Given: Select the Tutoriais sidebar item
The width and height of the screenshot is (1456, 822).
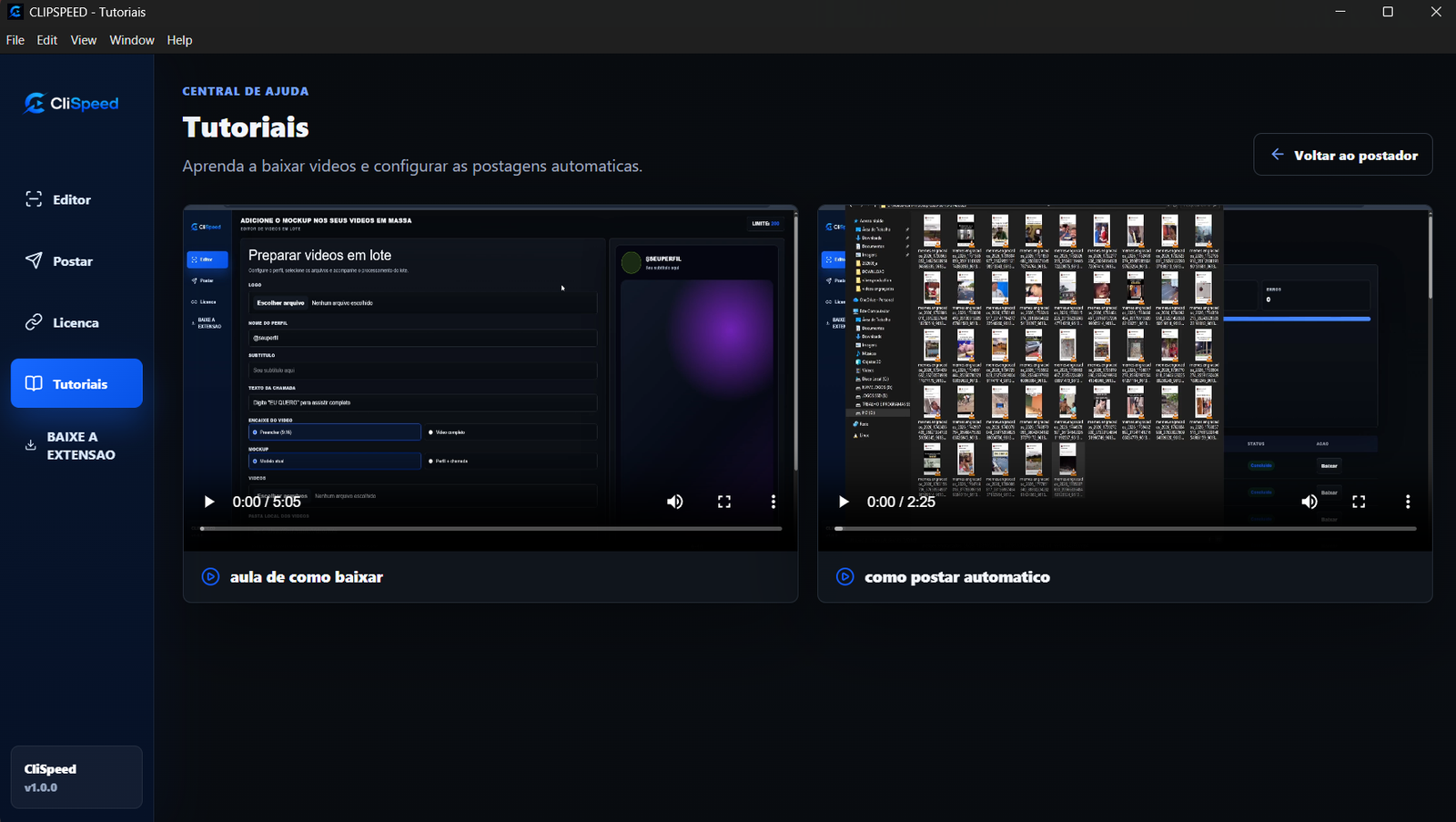Looking at the screenshot, I should [76, 383].
